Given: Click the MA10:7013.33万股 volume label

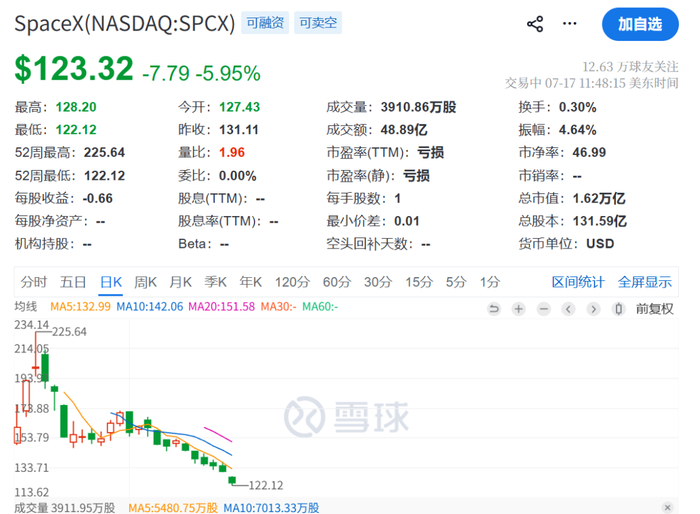Looking at the screenshot, I should pos(271,508).
